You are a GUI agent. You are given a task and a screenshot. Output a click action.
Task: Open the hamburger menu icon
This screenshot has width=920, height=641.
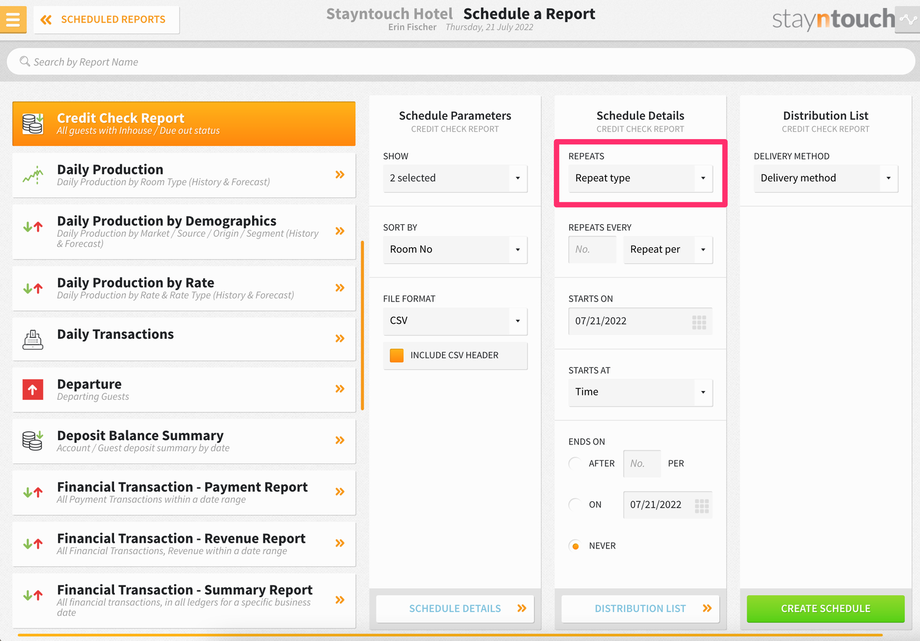13,19
